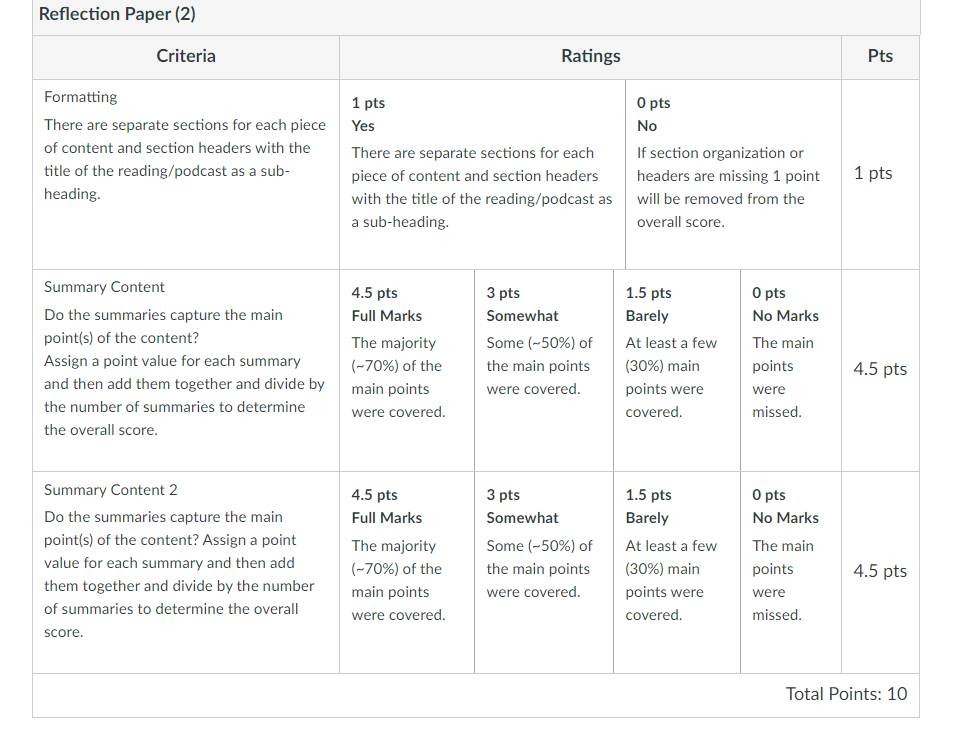Select the Formatting 1 pts Yes rating
953x740 pixels.
click(482, 174)
